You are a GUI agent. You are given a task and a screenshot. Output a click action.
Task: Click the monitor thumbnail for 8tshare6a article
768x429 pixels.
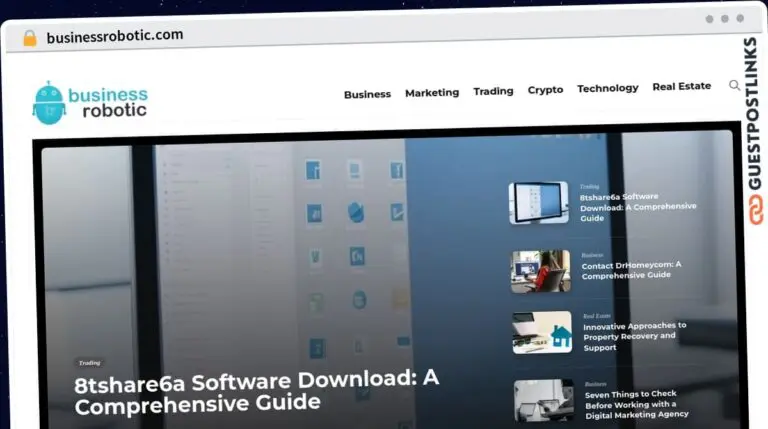tap(538, 203)
